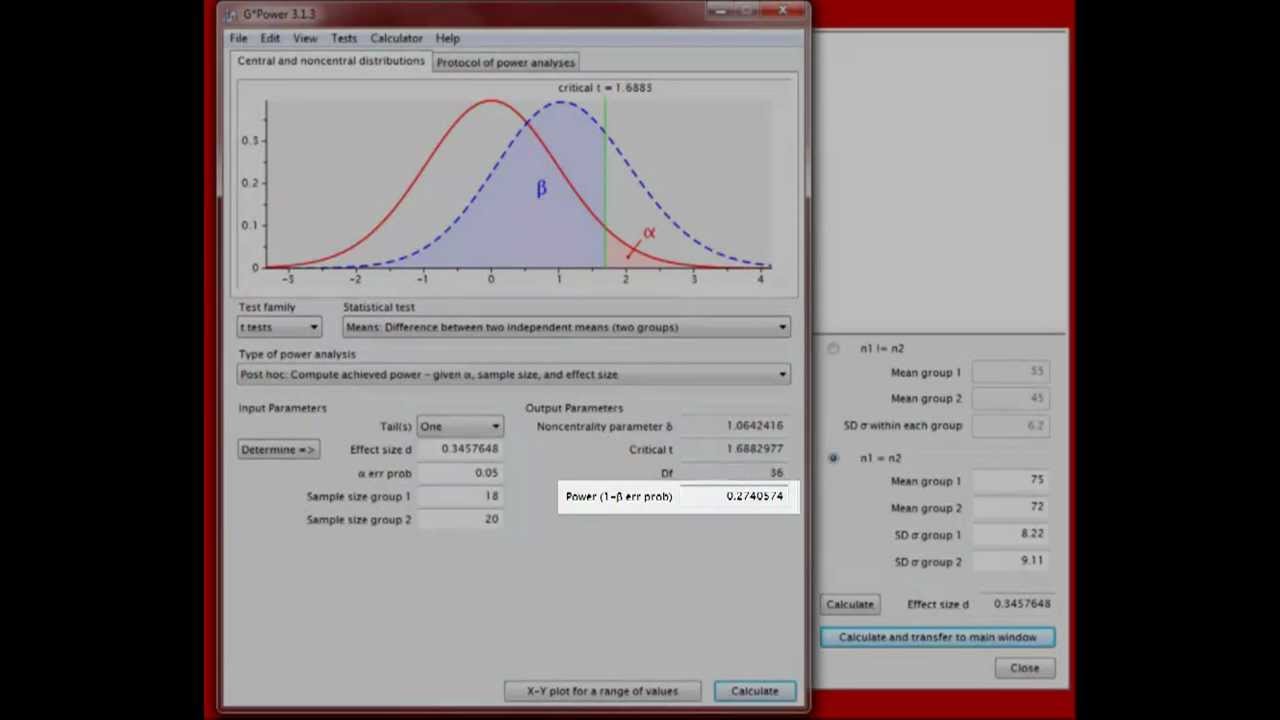Click the Close button in side panel
The width and height of the screenshot is (1280, 720).
point(1024,668)
